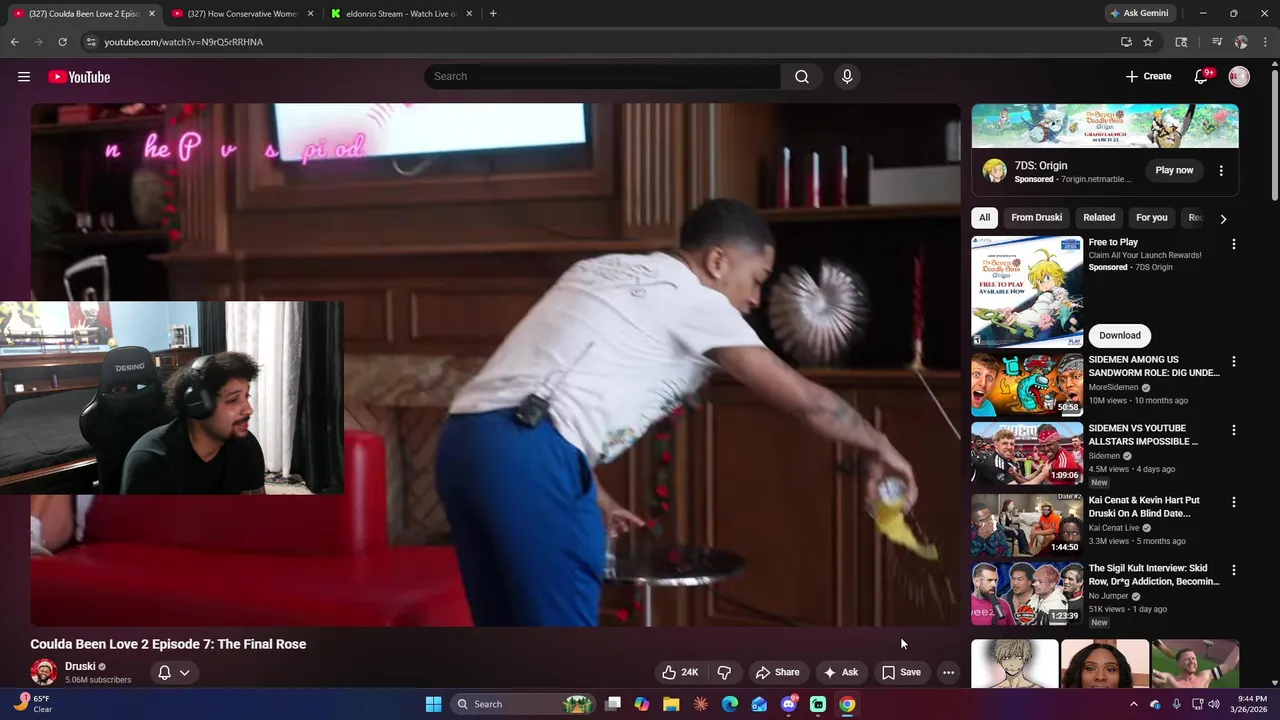This screenshot has width=1280, height=720.
Task: Open a new browser tab
Action: tap(493, 13)
